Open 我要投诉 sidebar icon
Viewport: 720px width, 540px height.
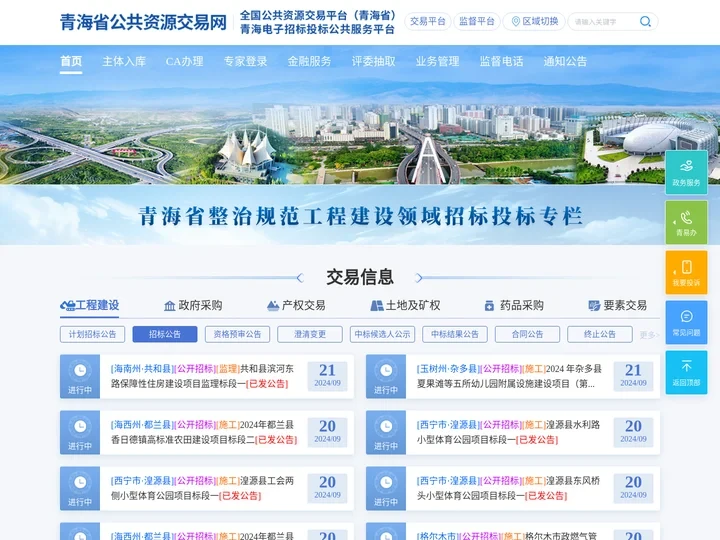pos(686,267)
